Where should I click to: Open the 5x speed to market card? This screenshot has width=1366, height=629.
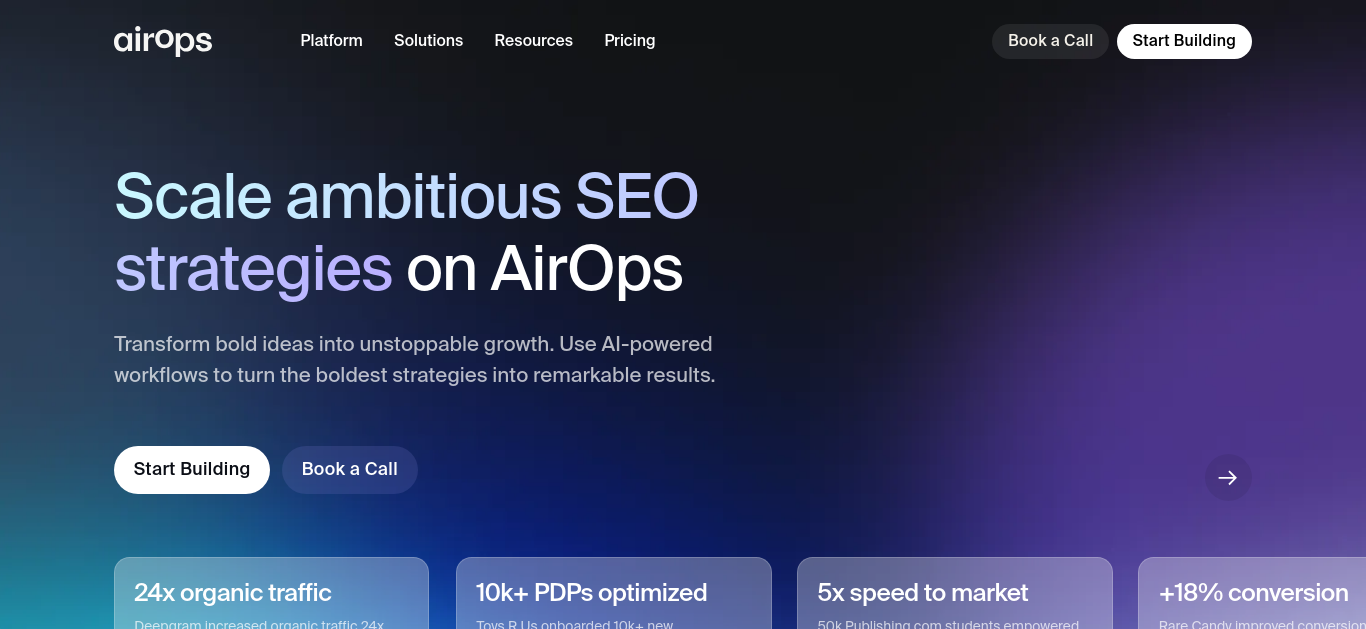(x=955, y=594)
